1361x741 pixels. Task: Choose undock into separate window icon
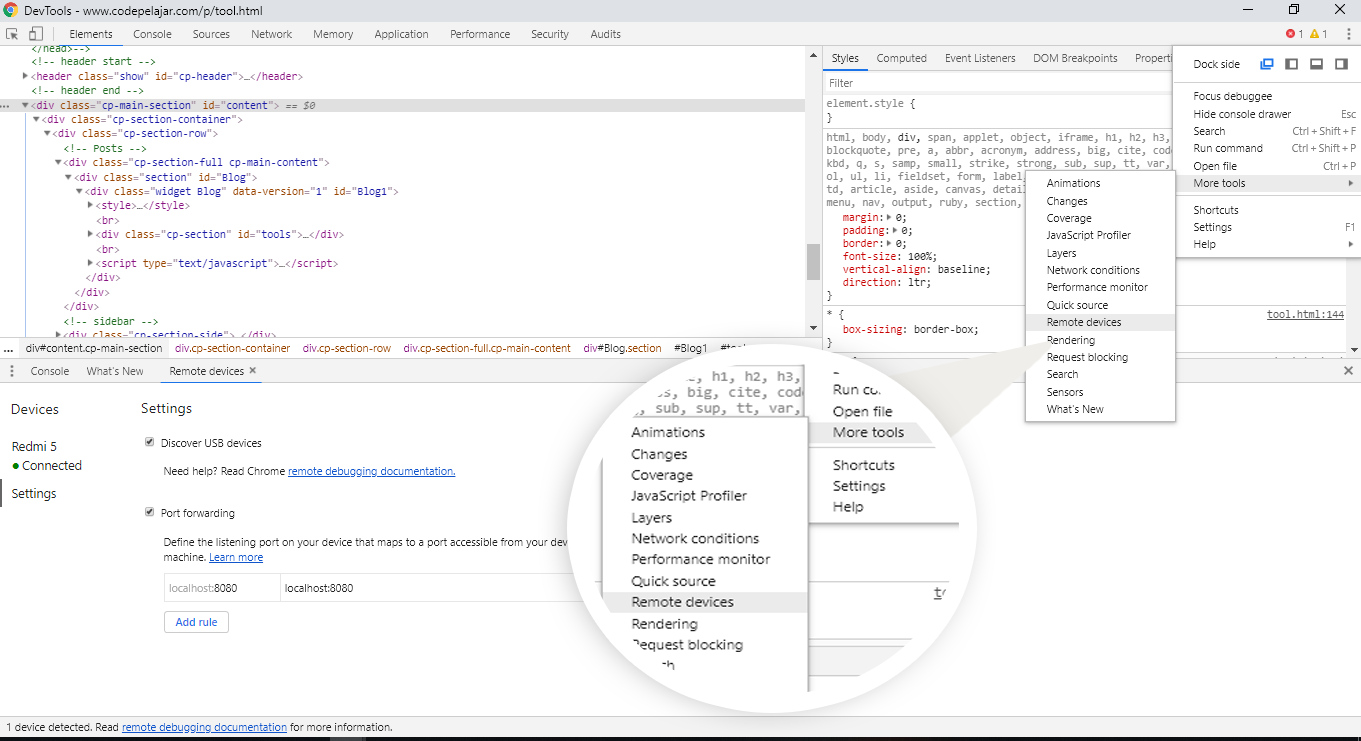click(x=1267, y=64)
